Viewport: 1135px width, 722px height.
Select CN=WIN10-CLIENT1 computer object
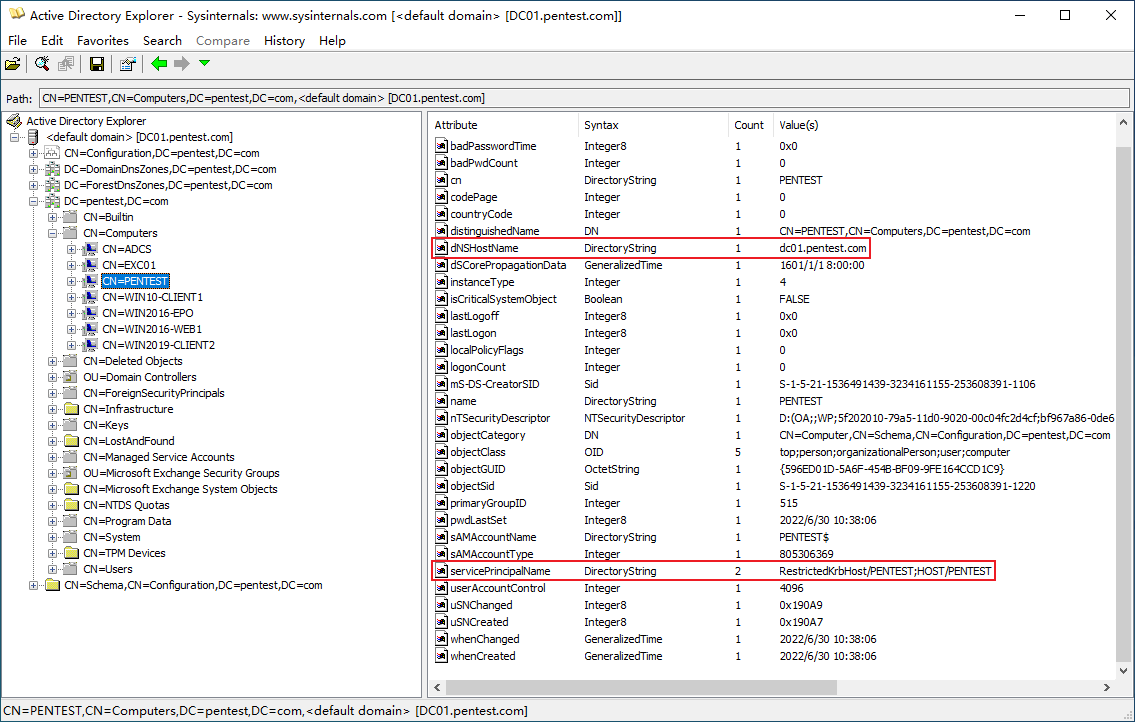tap(152, 297)
